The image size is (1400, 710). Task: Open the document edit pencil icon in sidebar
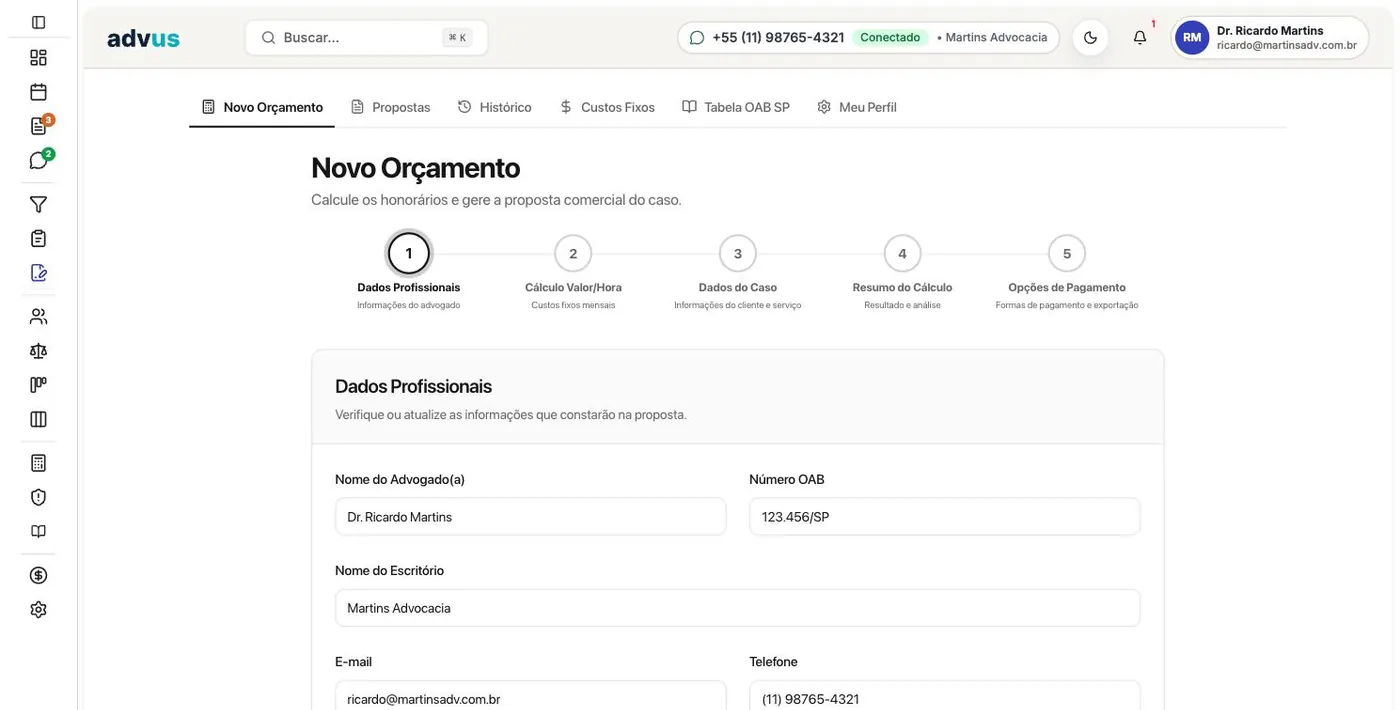pos(38,272)
